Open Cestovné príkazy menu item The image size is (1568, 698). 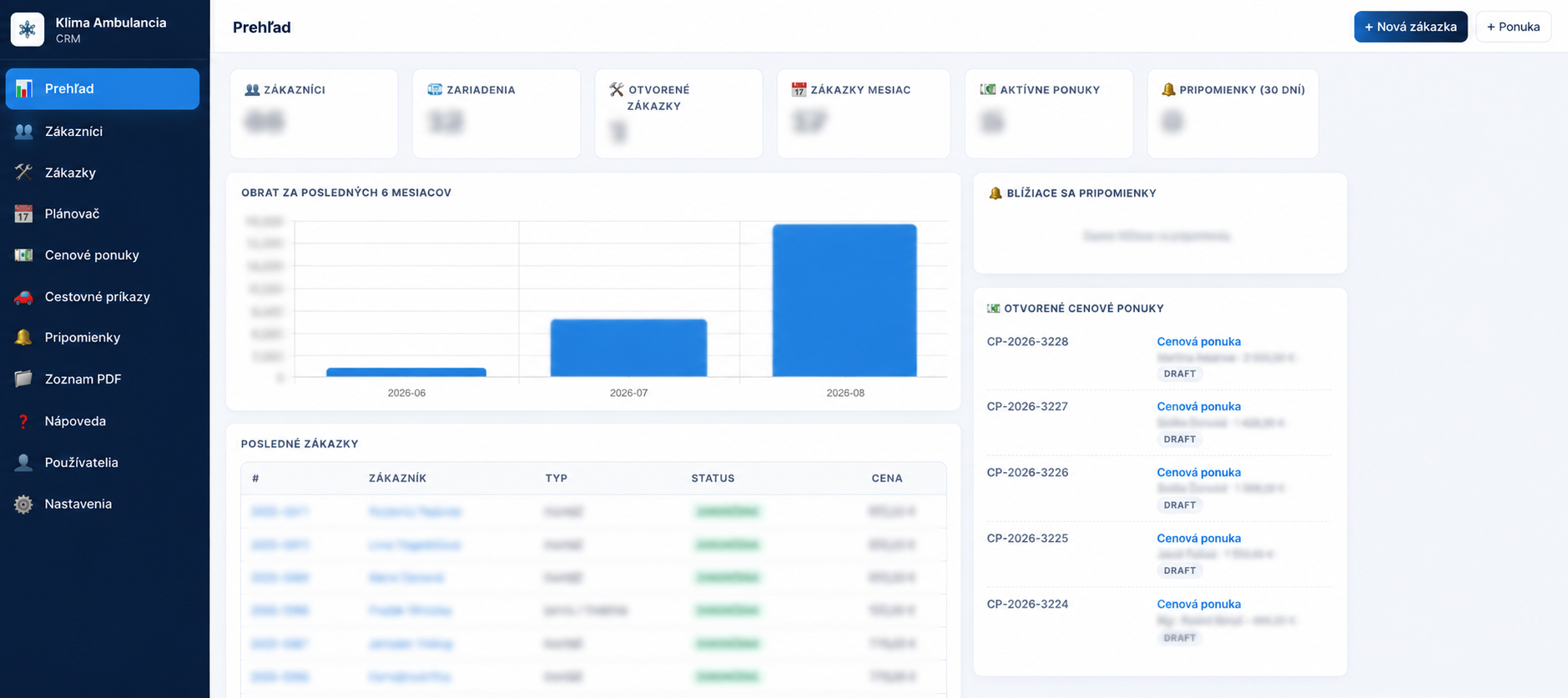pos(103,297)
